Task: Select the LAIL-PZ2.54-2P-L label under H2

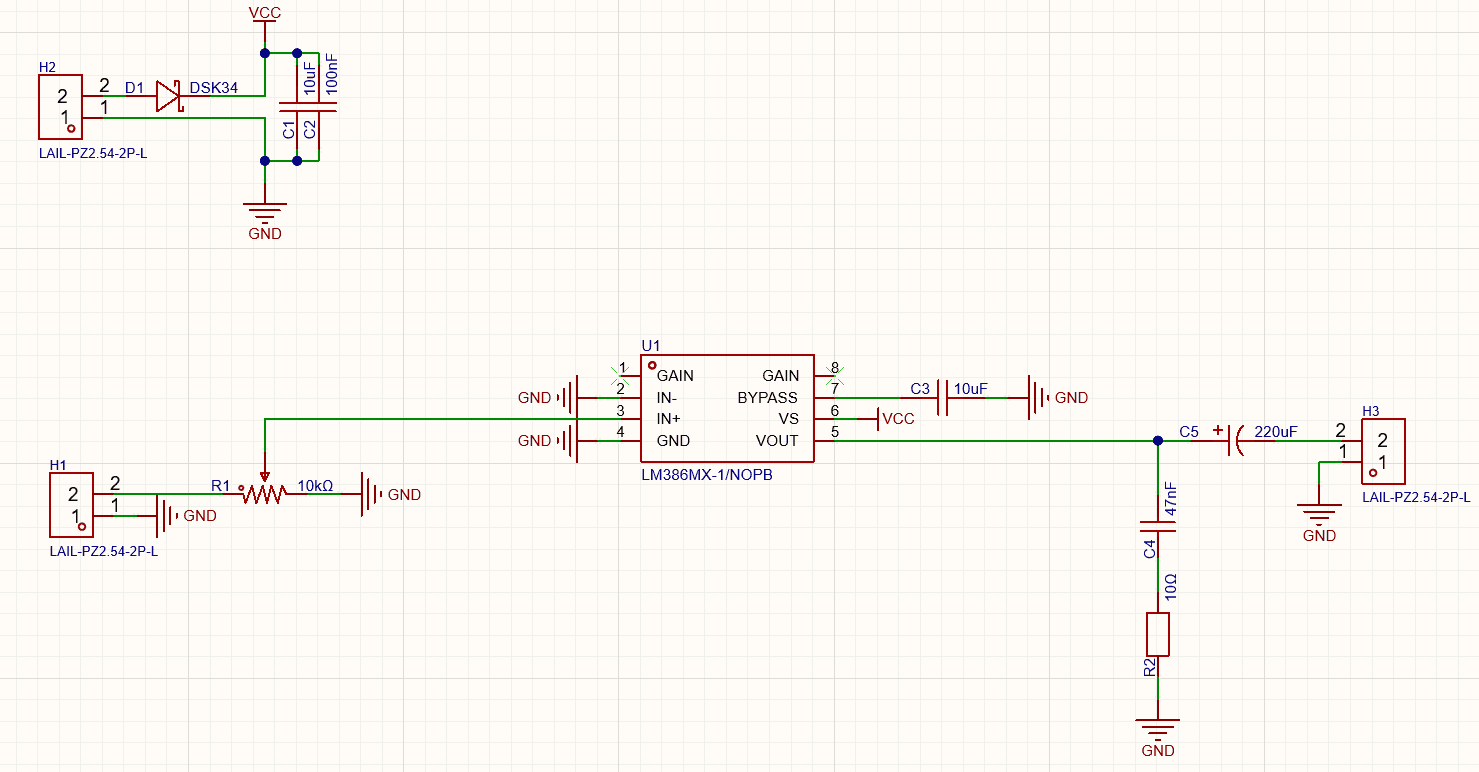Action: pos(93,153)
